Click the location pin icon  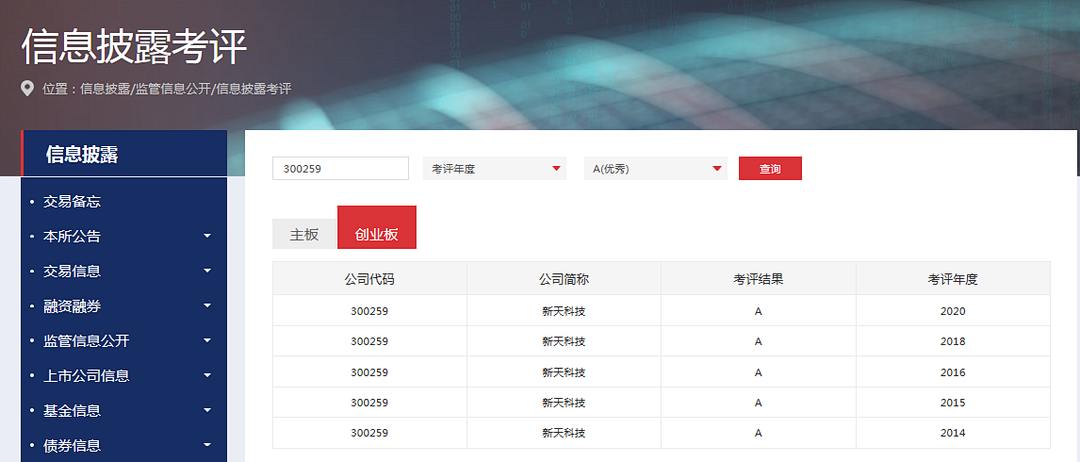28,89
